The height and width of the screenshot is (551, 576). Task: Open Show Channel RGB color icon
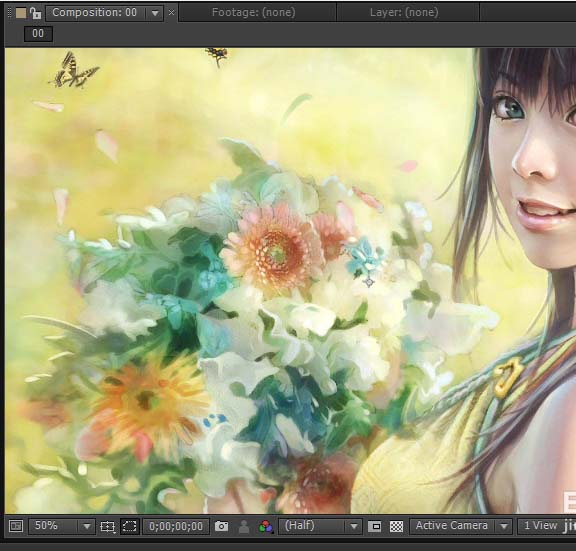(266, 526)
